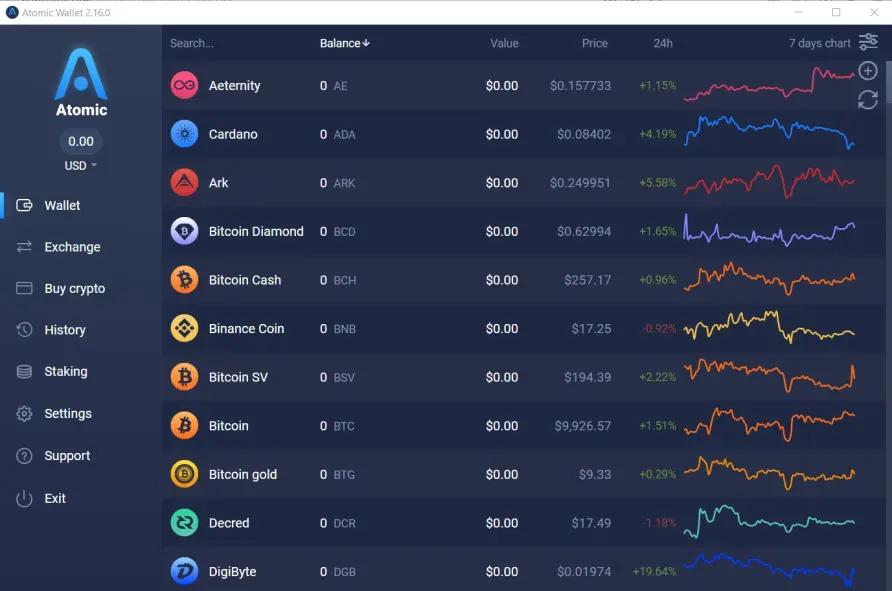
Task: Click the Cardano 7-day chart
Action: click(x=769, y=133)
